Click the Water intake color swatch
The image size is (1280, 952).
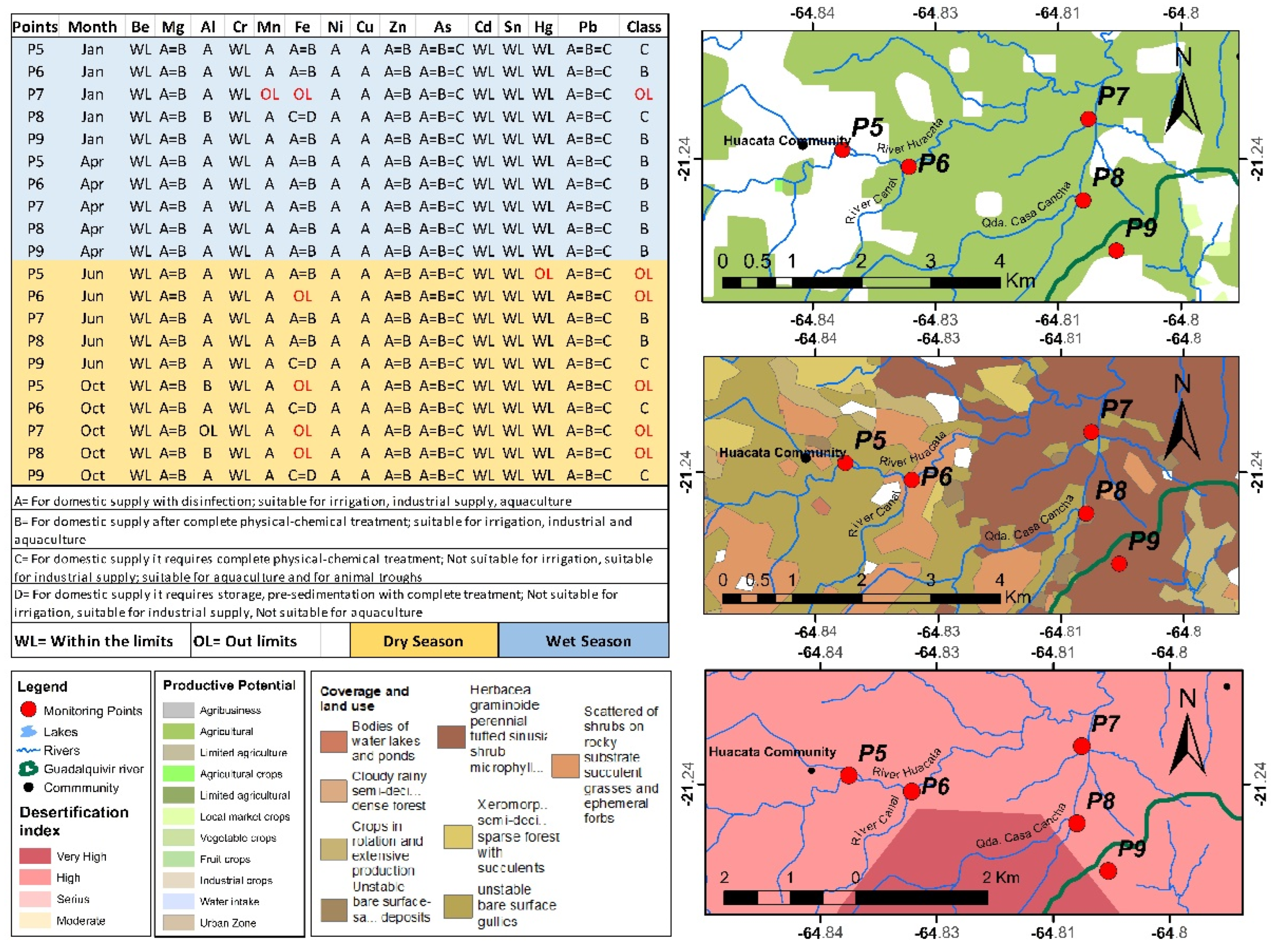click(178, 901)
